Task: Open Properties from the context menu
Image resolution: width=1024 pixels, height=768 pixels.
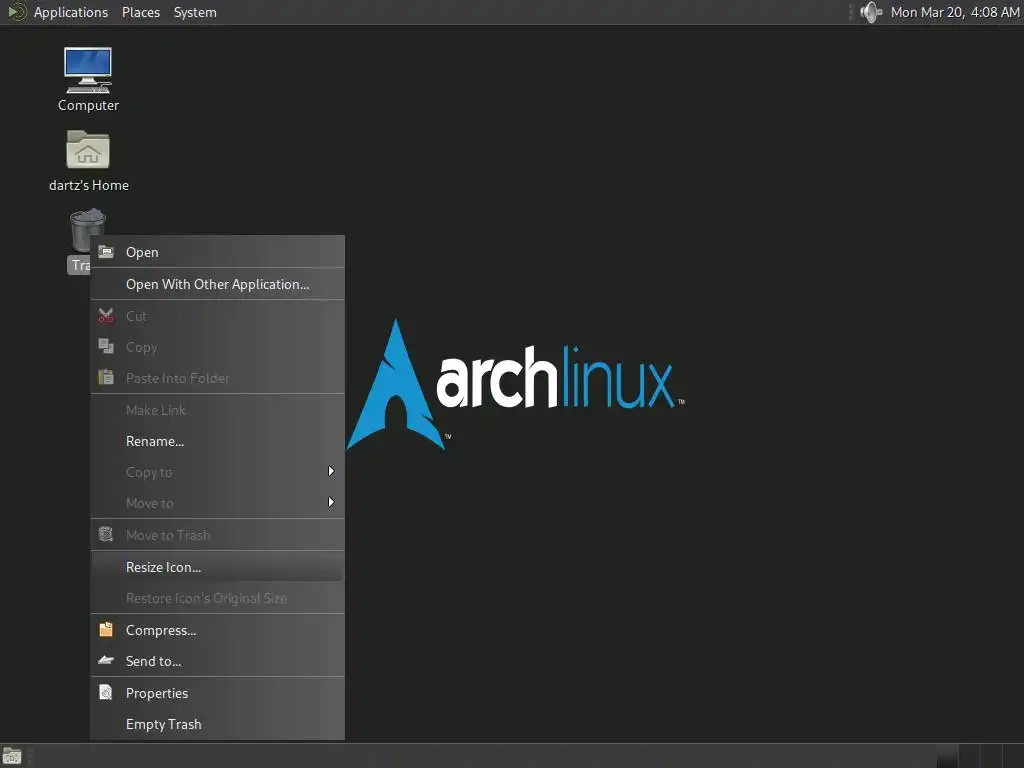Action: (217, 693)
